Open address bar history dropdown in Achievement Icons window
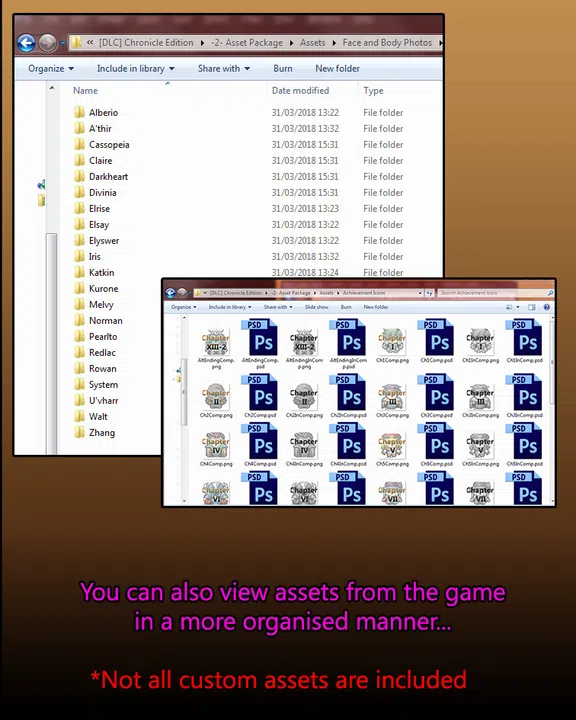This screenshot has width=576, height=720. coord(420,293)
